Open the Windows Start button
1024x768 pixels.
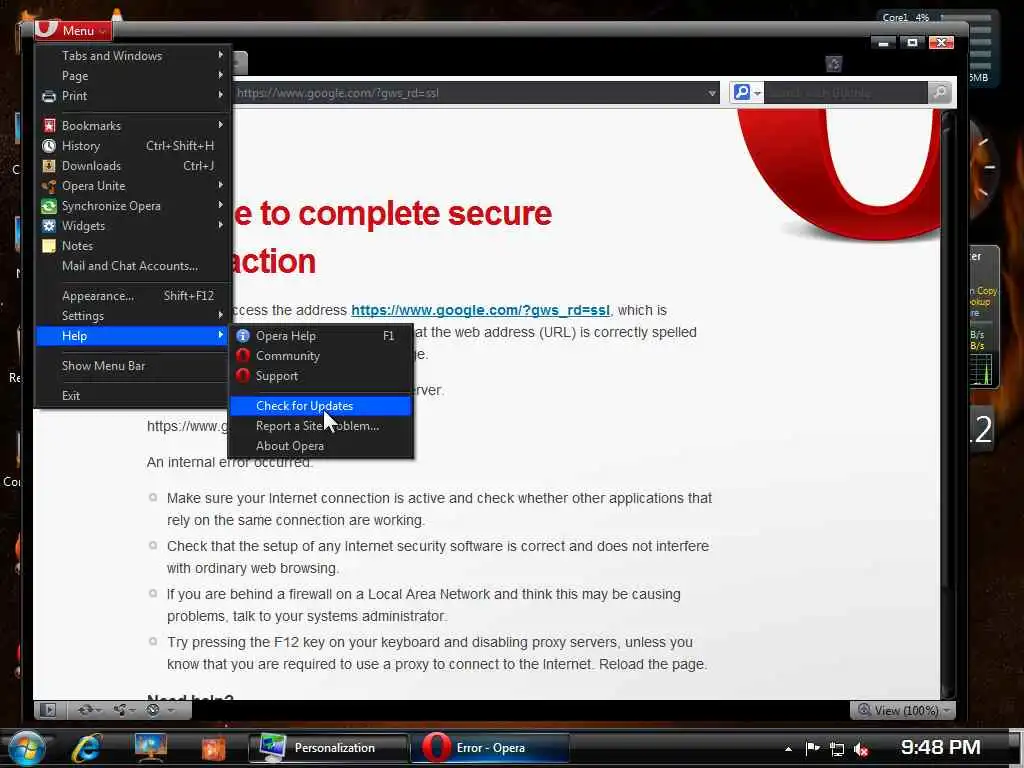pos(26,748)
